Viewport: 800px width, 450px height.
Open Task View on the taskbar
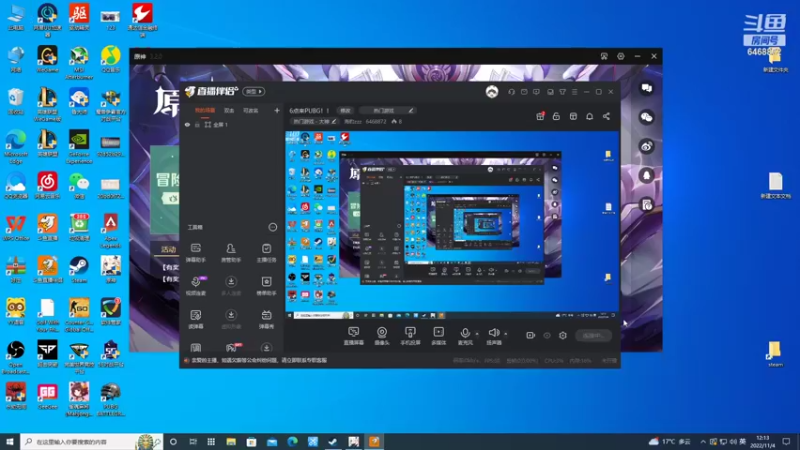193,441
